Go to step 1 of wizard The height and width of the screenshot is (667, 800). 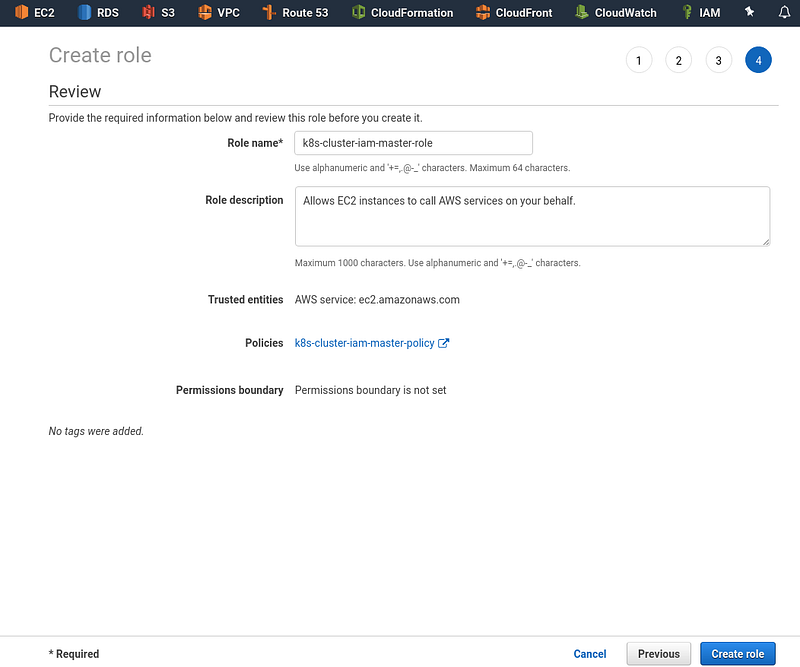click(639, 60)
